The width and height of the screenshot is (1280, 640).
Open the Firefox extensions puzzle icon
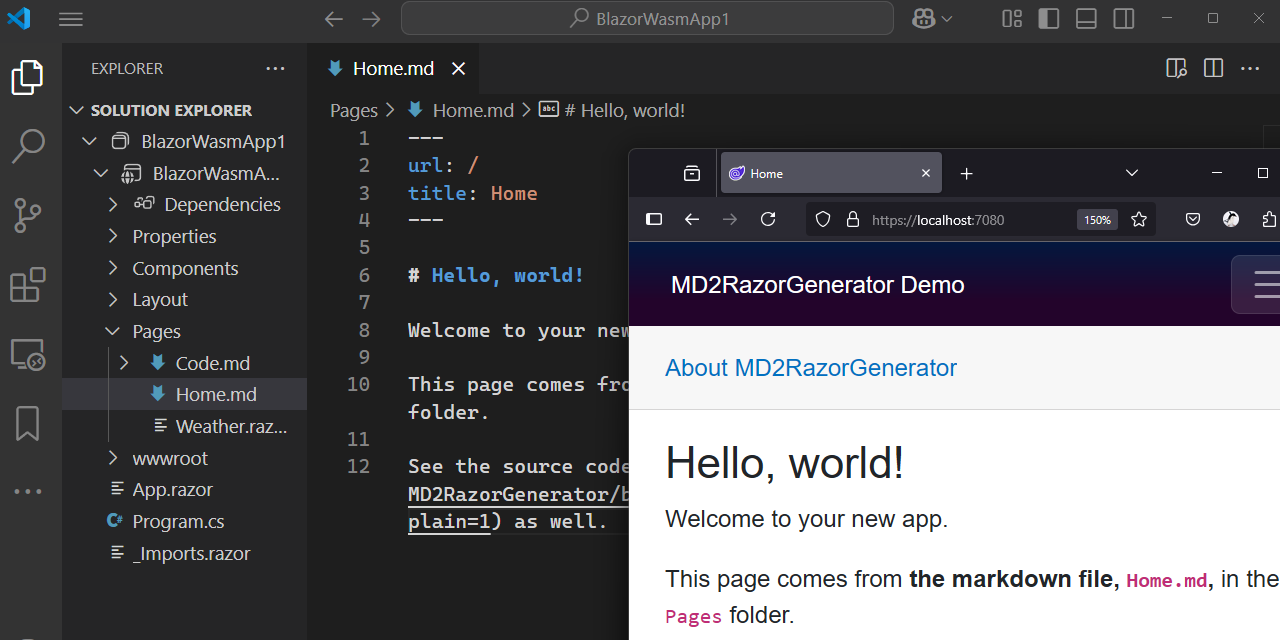coord(1269,220)
